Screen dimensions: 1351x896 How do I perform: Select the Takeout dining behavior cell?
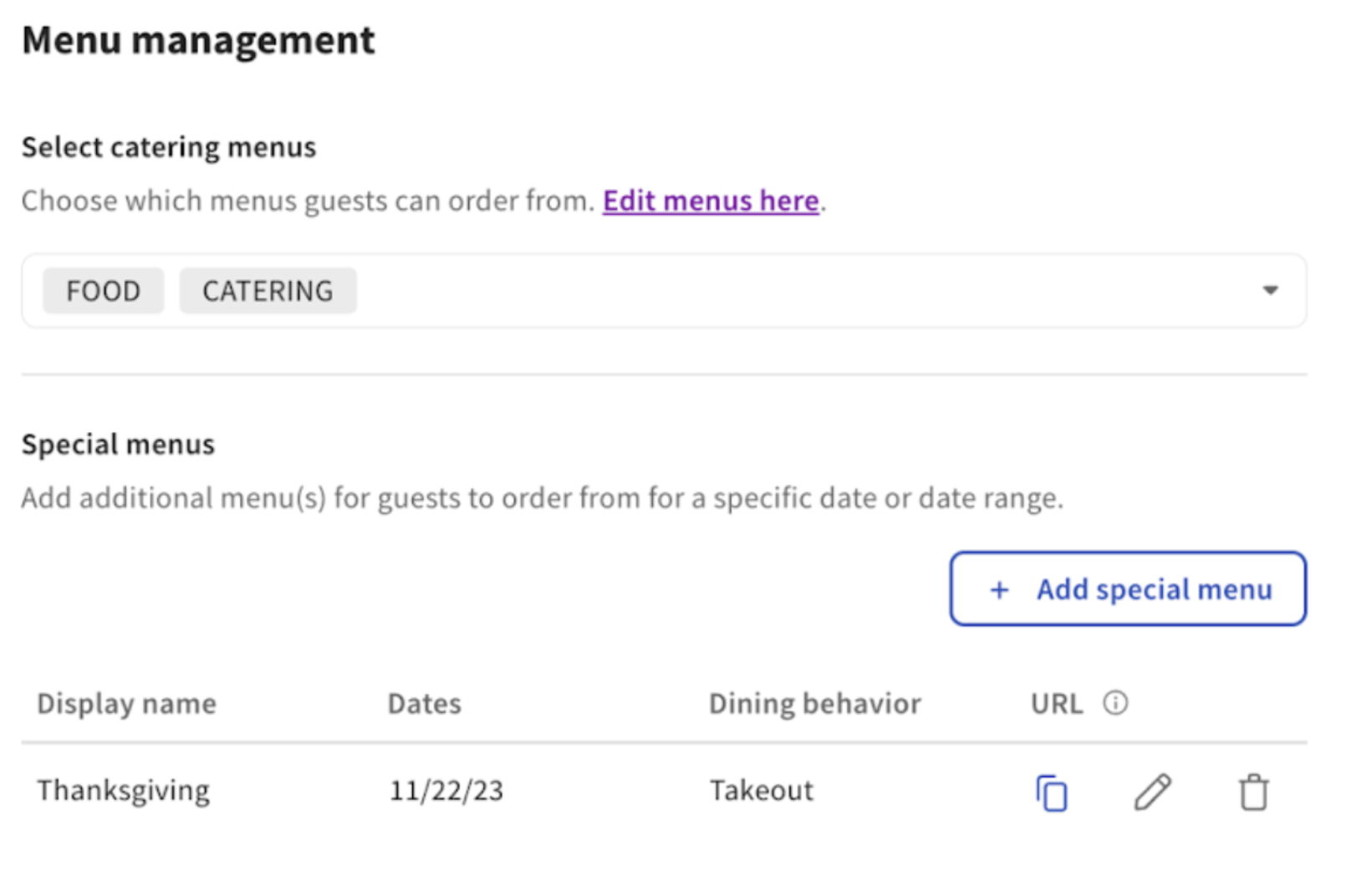coord(761,790)
